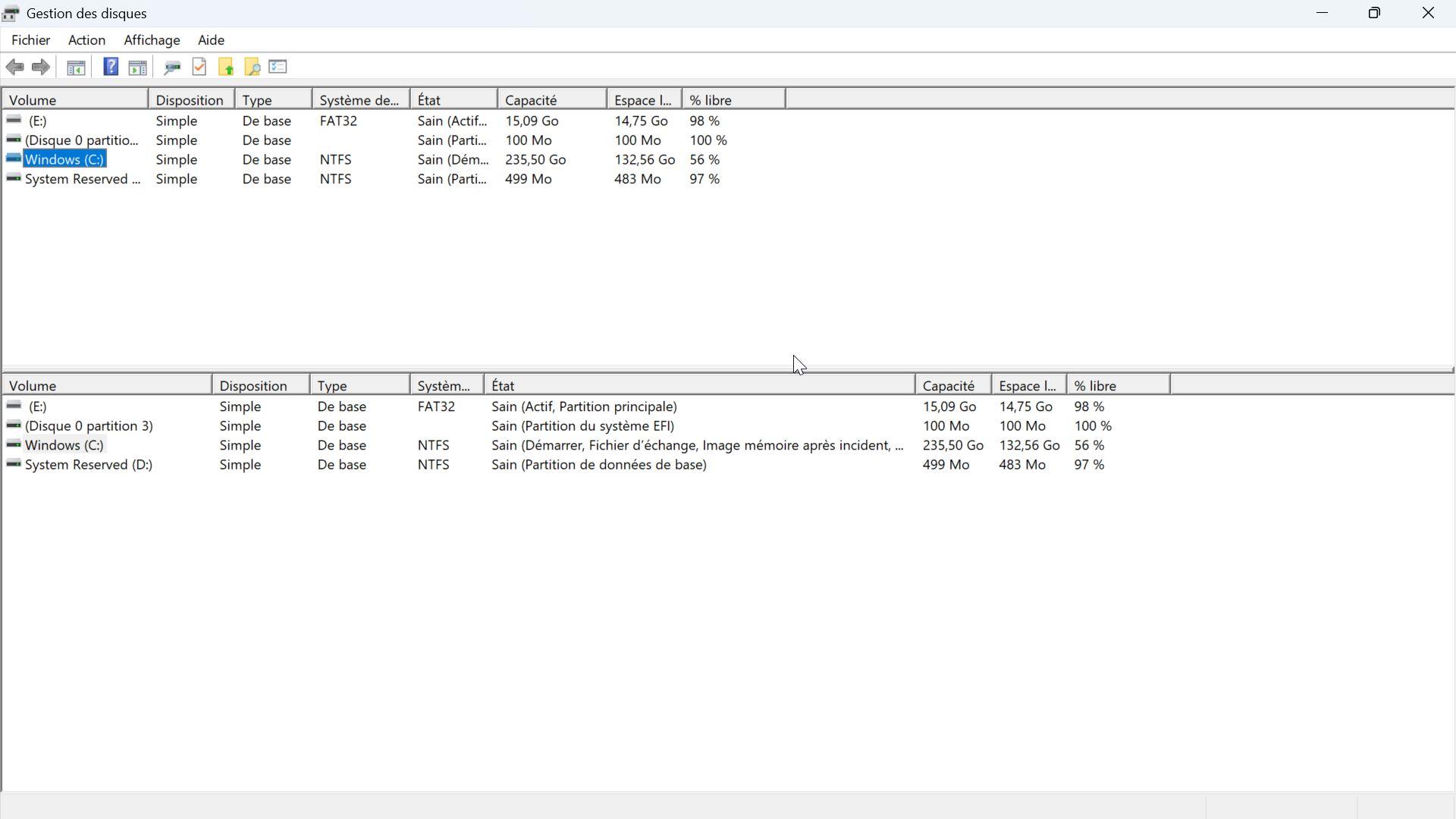
Task: Open the Aide menu
Action: coord(211,40)
